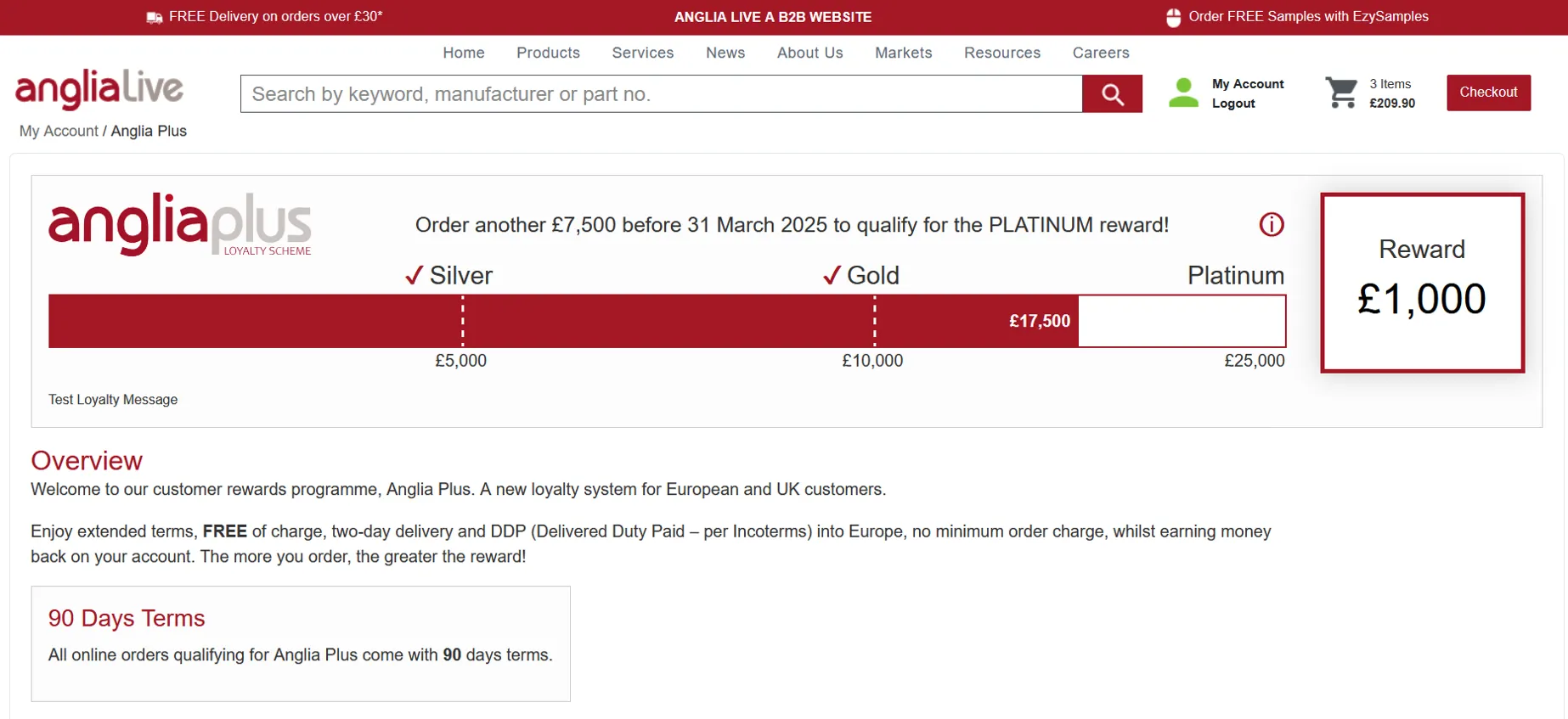
Task: Navigate to the Careers page
Action: tap(1100, 53)
